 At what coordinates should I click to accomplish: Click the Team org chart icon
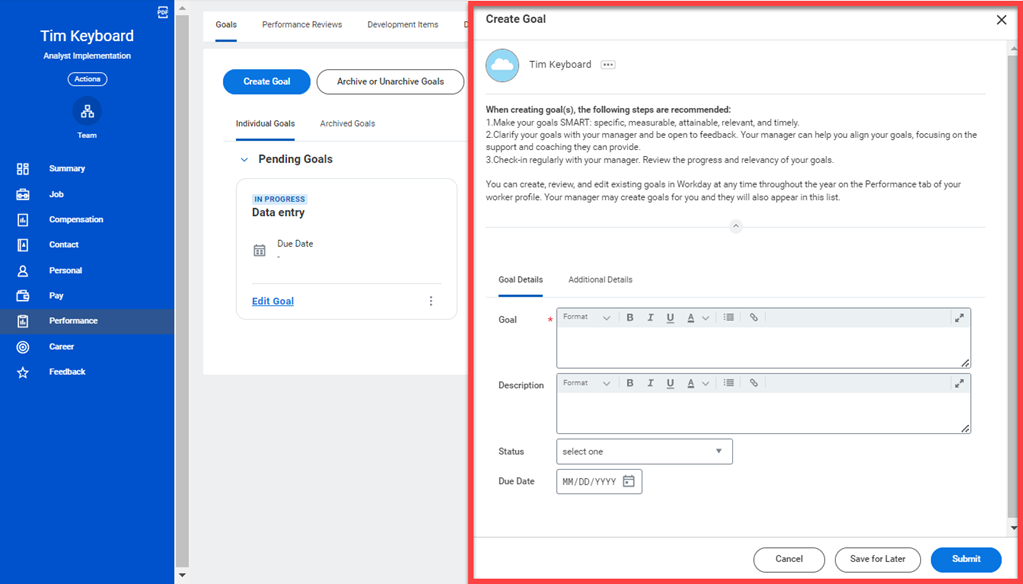(87, 111)
